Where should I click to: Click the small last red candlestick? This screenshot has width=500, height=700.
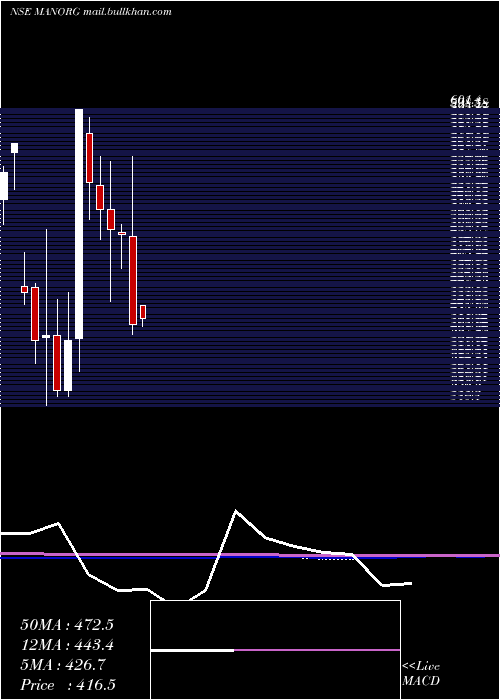(x=143, y=312)
